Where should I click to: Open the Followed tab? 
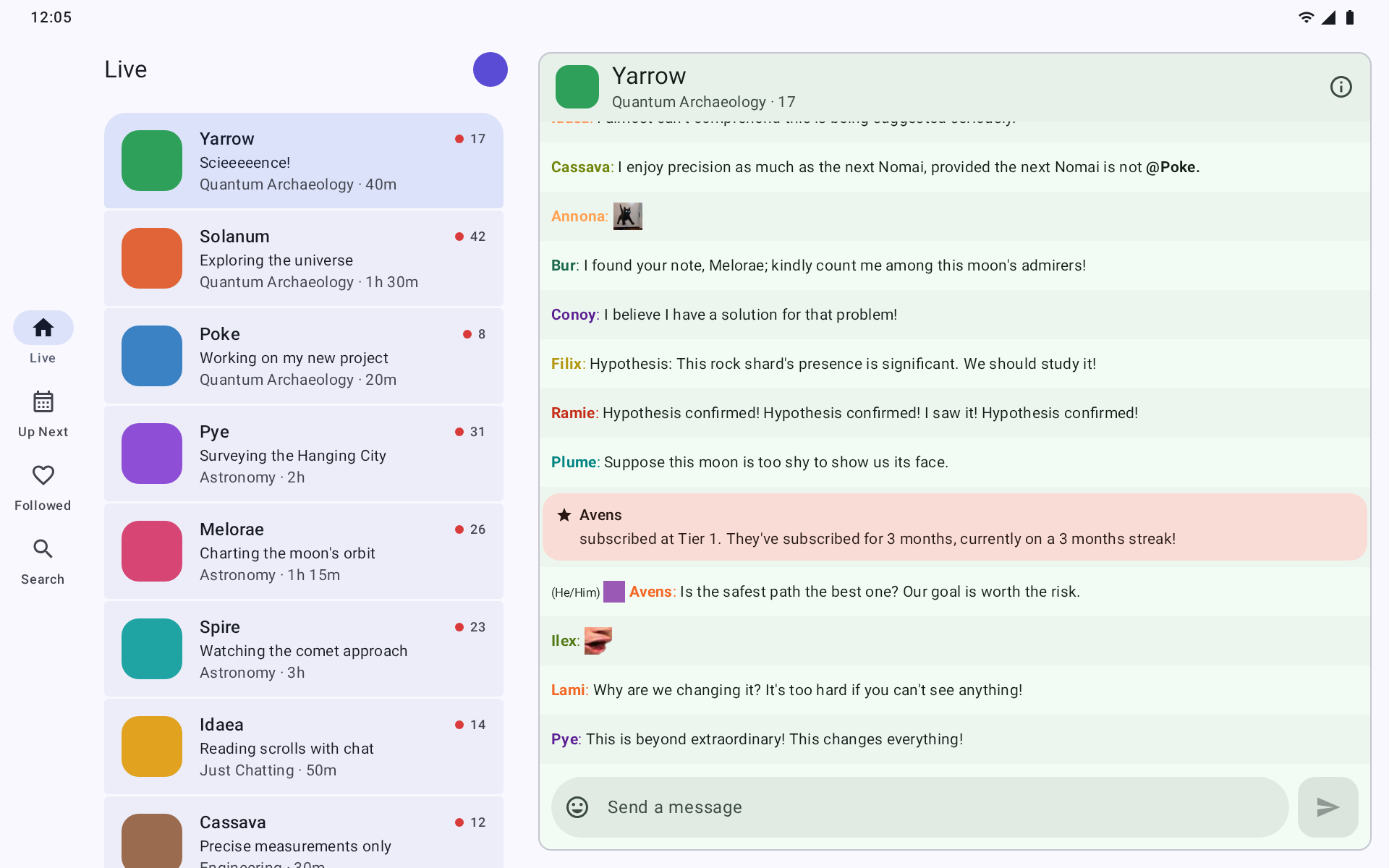pos(43,488)
